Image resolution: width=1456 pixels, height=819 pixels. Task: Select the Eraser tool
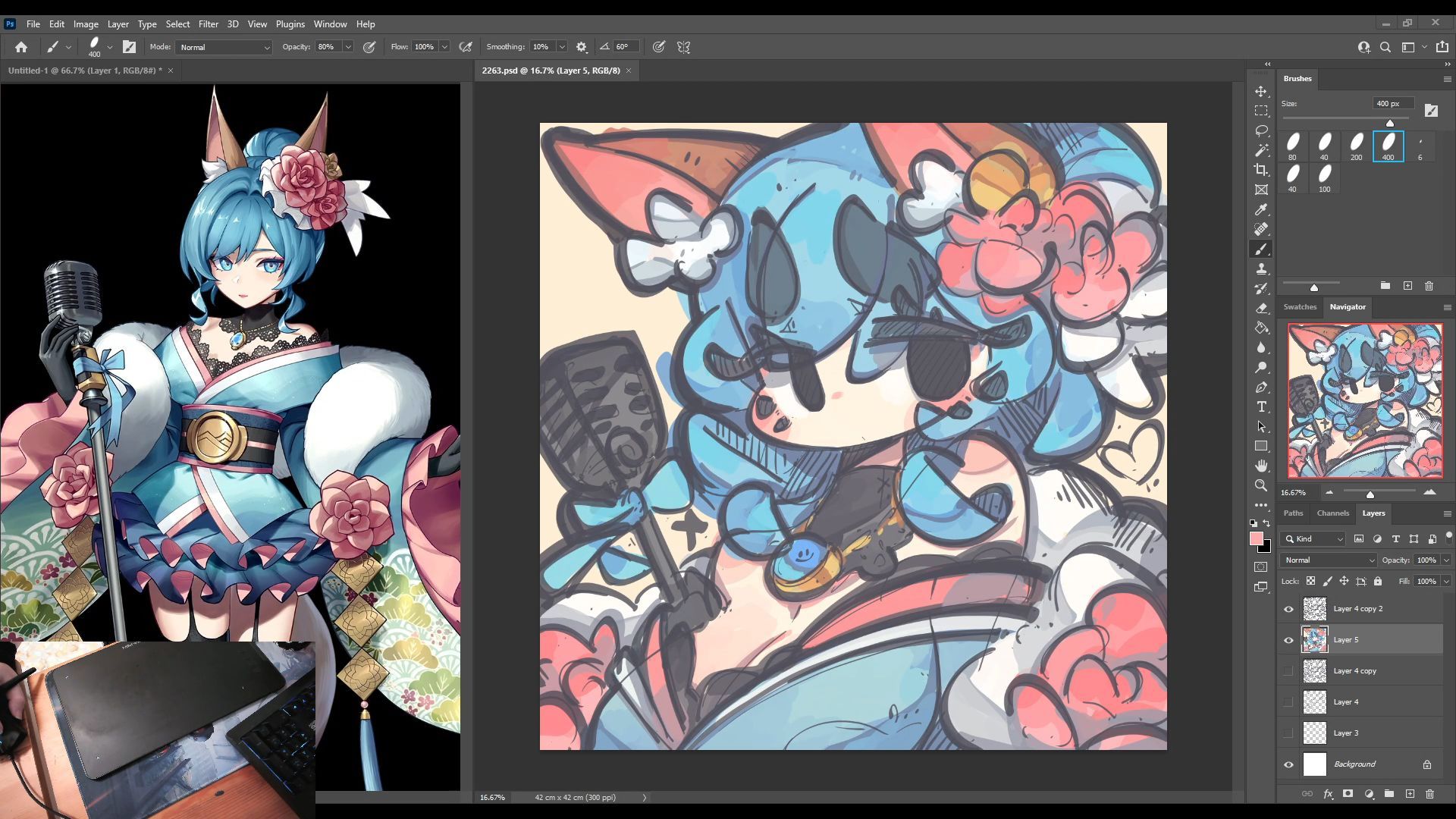[1261, 308]
